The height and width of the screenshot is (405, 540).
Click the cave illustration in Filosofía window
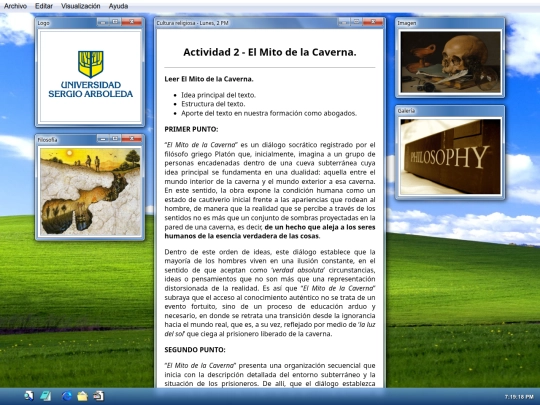coord(90,192)
